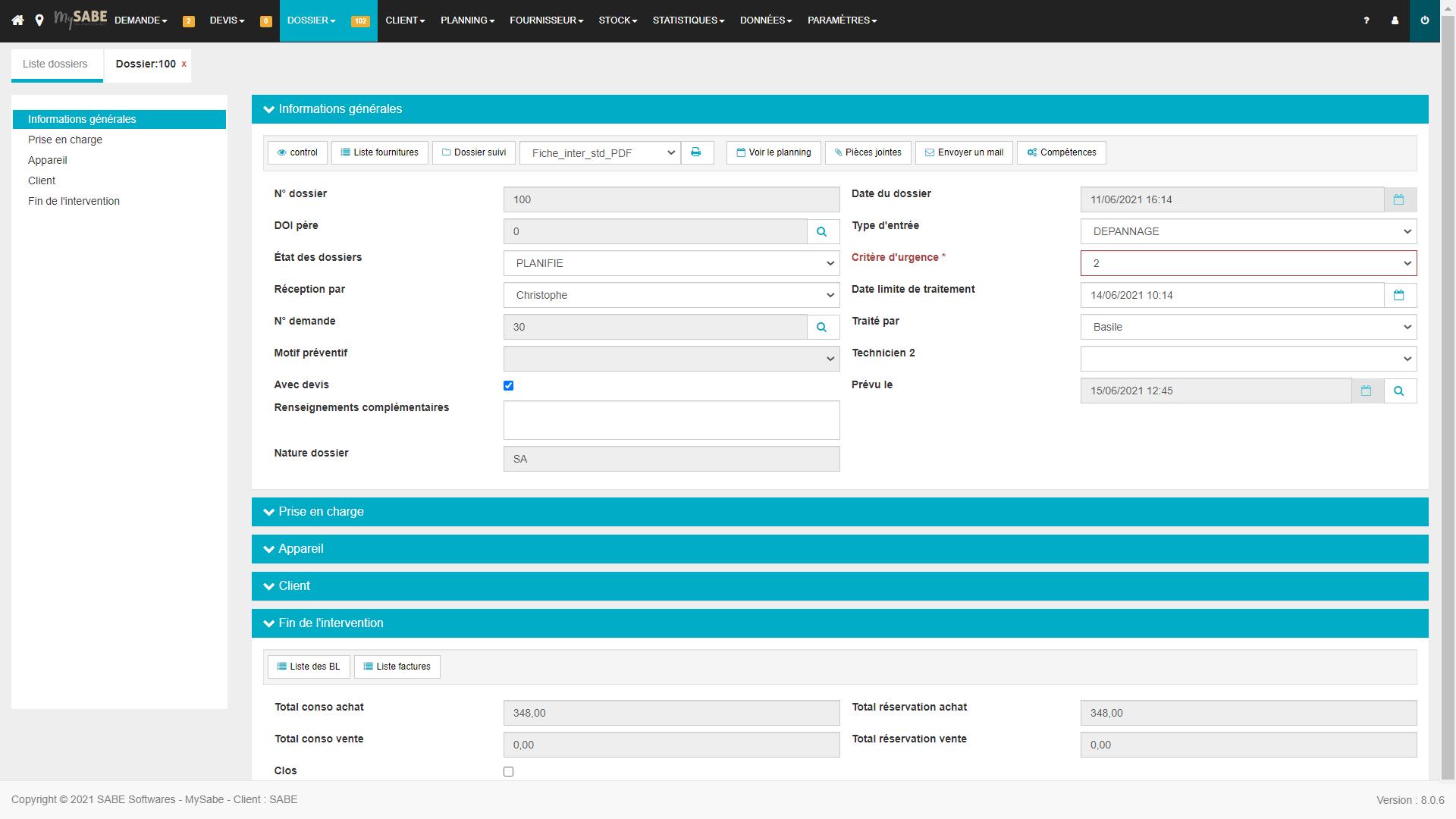This screenshot has height=819, width=1456.
Task: Click the print/export dossier icon
Action: click(697, 152)
